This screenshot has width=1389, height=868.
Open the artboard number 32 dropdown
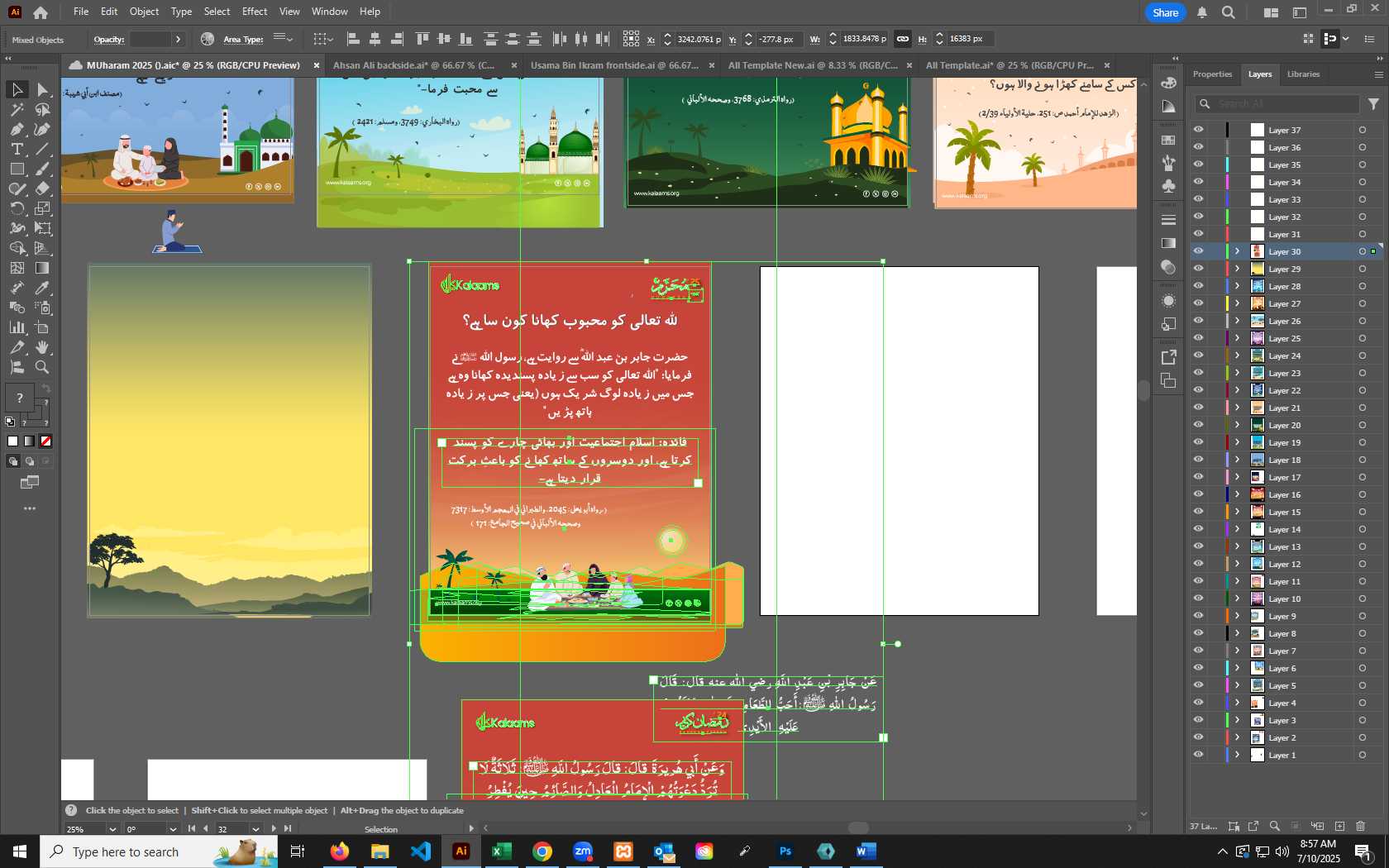point(255,829)
